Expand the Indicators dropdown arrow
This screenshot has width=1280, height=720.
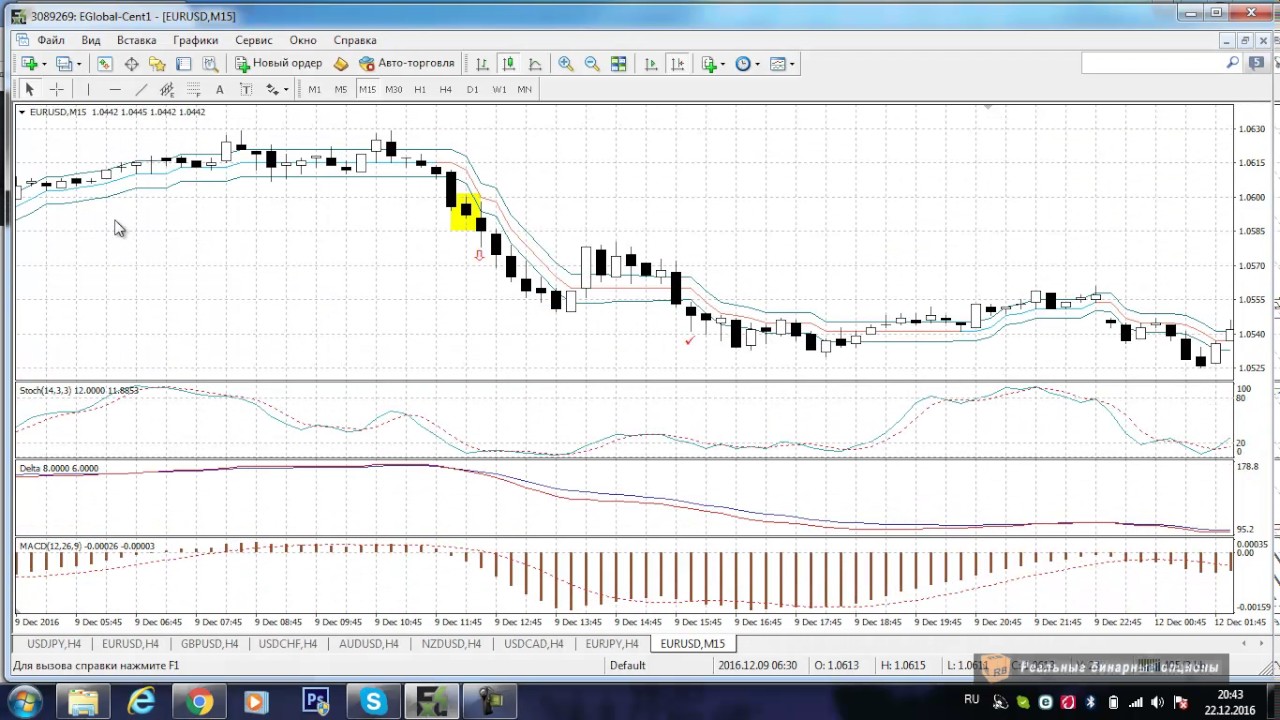(x=723, y=64)
